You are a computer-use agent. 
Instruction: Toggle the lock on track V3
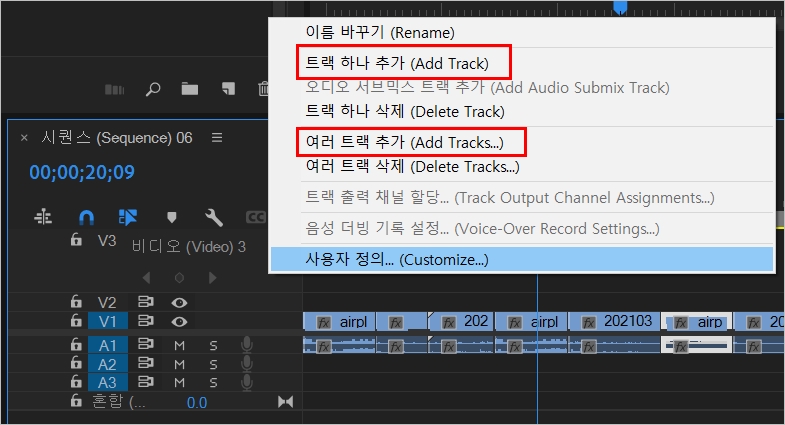coord(76,239)
